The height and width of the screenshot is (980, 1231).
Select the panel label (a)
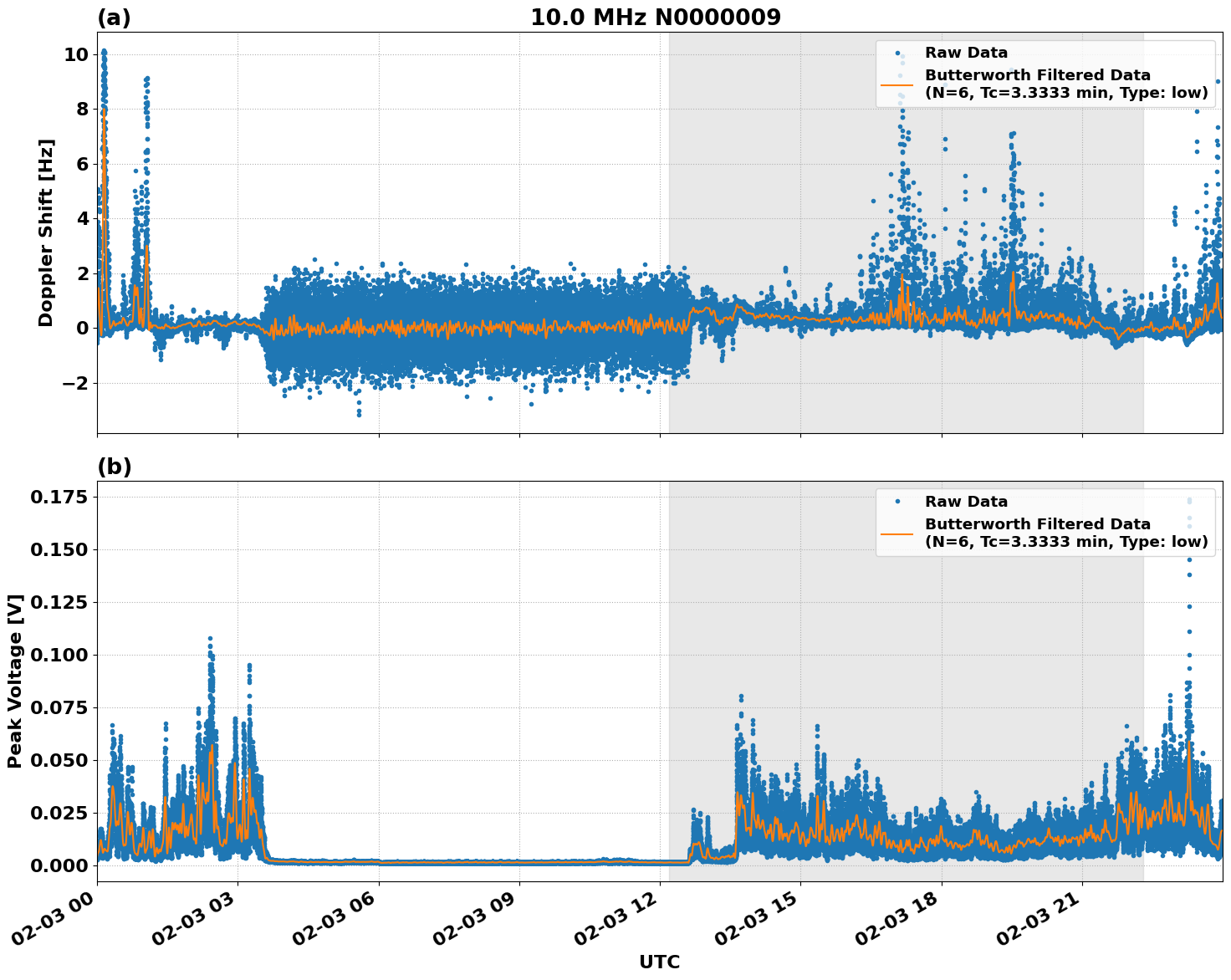click(113, 17)
